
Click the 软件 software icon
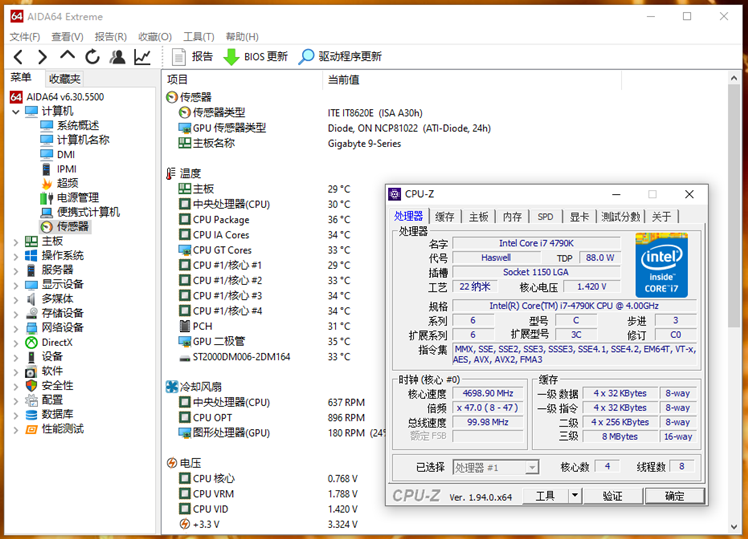(x=31, y=371)
